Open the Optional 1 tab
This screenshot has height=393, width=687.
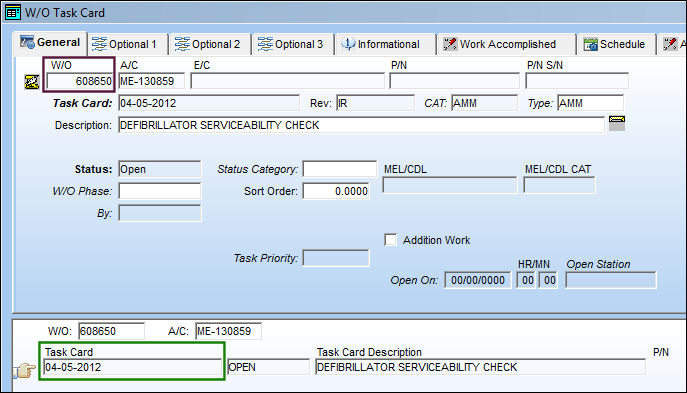click(x=127, y=44)
